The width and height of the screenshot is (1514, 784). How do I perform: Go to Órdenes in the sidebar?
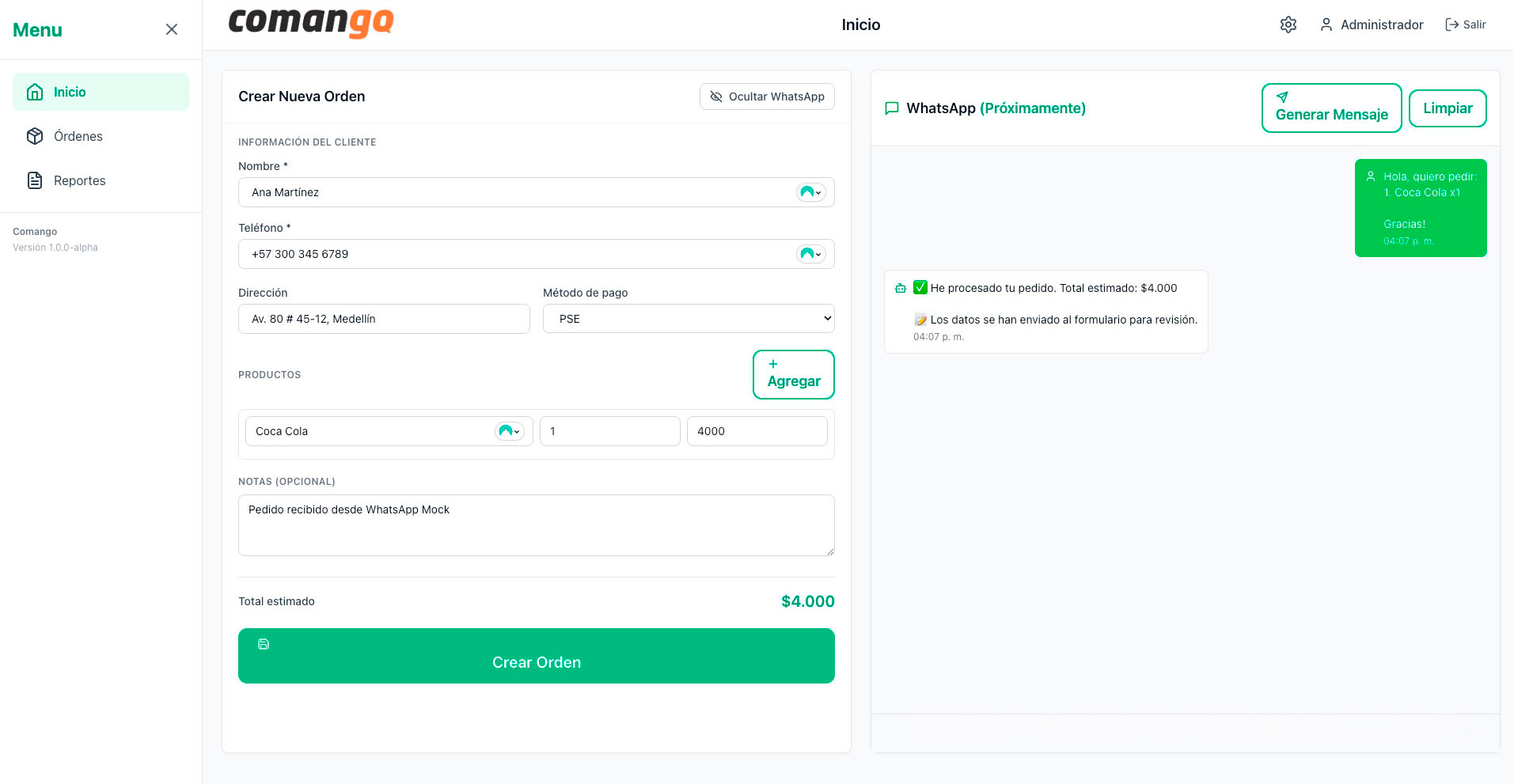78,136
